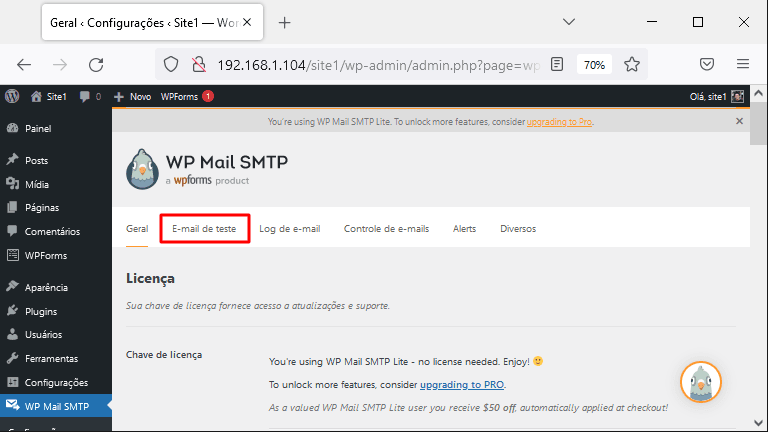Viewport: 768px width, 432px height.
Task: Click the page scrollbar up arrow
Action: [x=758, y=93]
